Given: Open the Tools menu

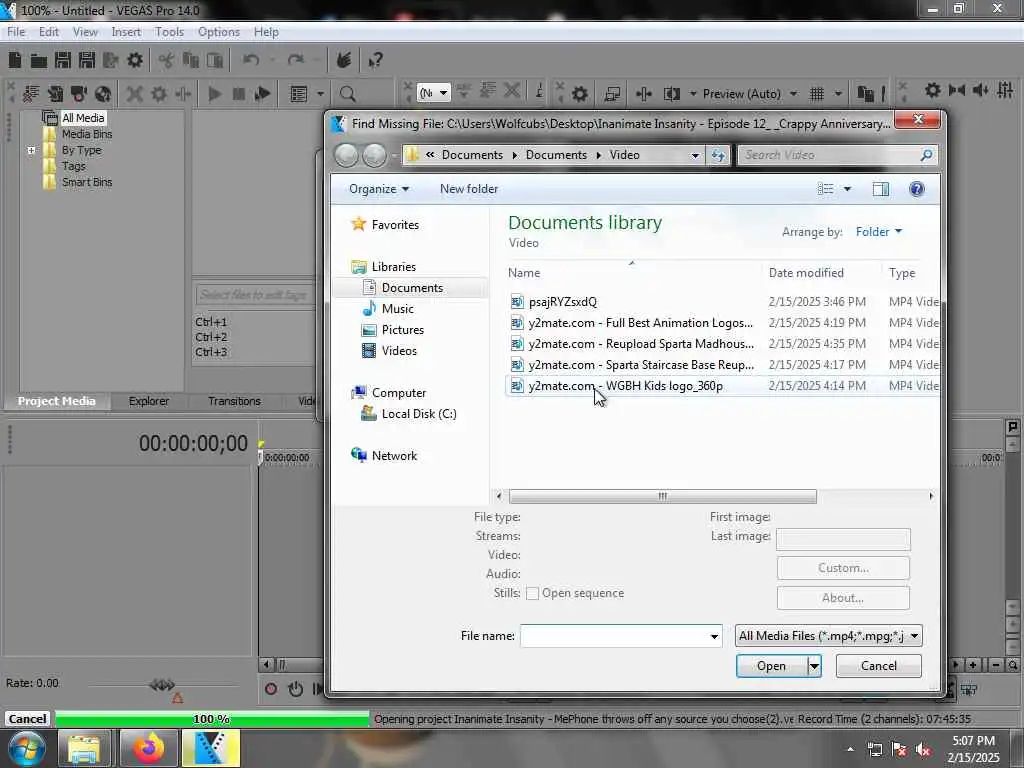Looking at the screenshot, I should pos(169,31).
